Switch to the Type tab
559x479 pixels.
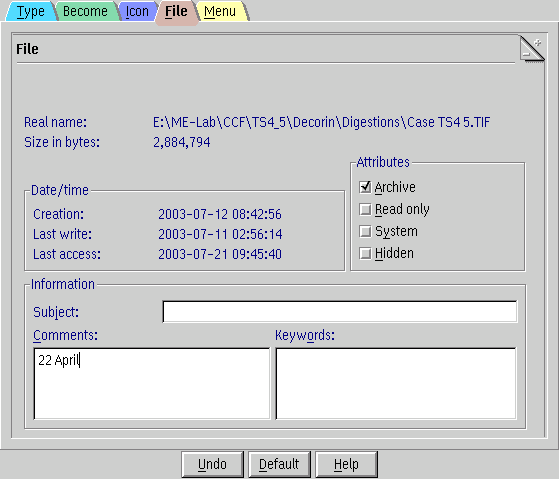[30, 11]
